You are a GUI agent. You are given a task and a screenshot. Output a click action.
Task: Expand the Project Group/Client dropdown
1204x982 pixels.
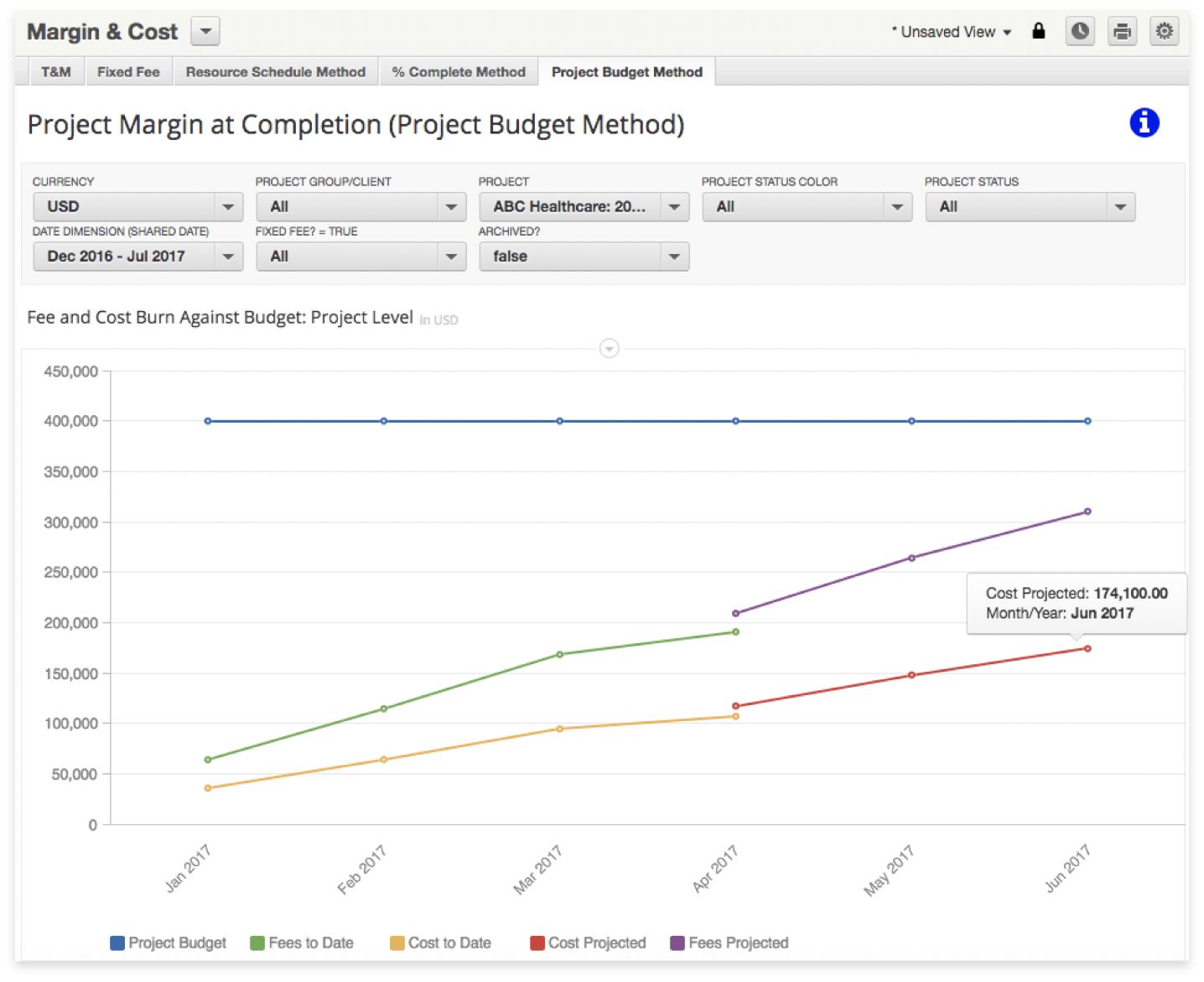tap(361, 206)
